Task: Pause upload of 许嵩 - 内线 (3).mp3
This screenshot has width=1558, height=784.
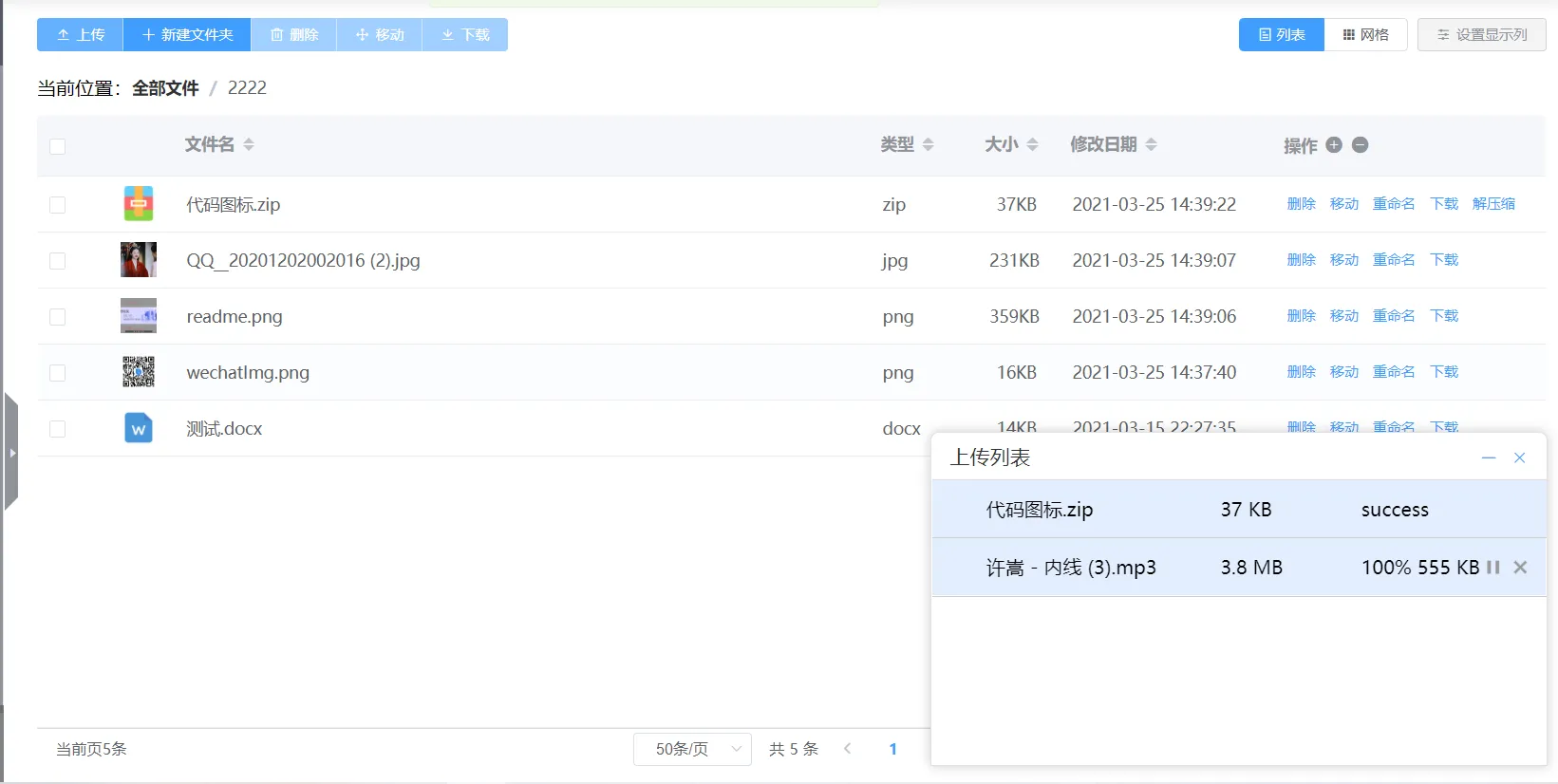Action: click(1493, 568)
